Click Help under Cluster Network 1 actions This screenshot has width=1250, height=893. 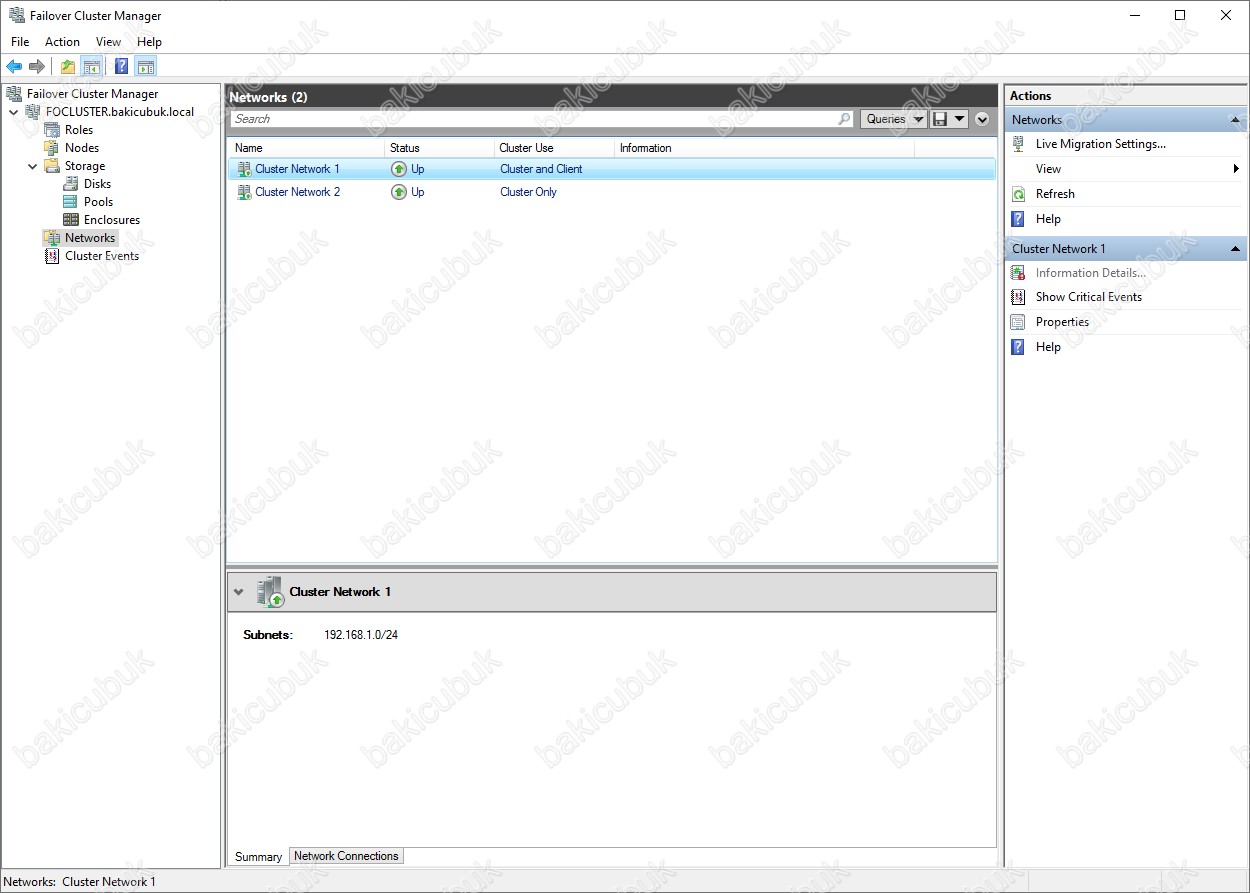1048,347
